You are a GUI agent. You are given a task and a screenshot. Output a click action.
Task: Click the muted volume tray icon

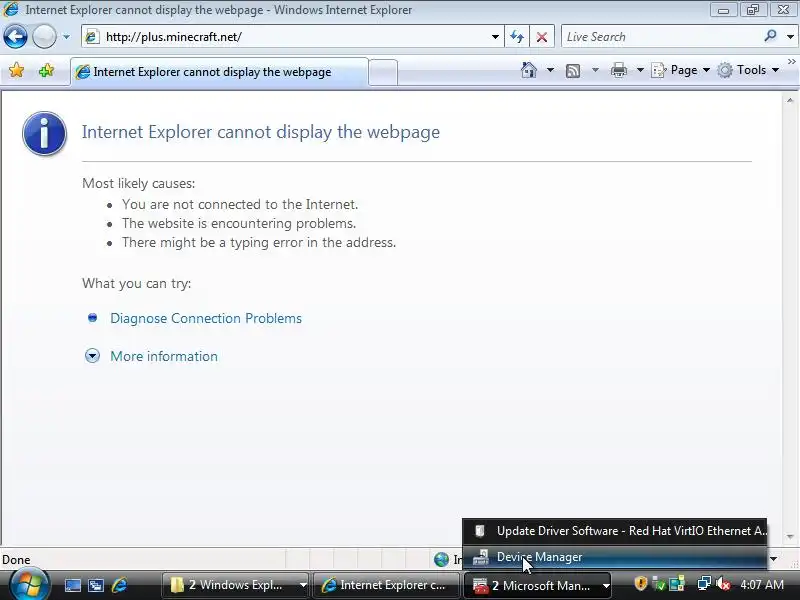click(x=723, y=583)
